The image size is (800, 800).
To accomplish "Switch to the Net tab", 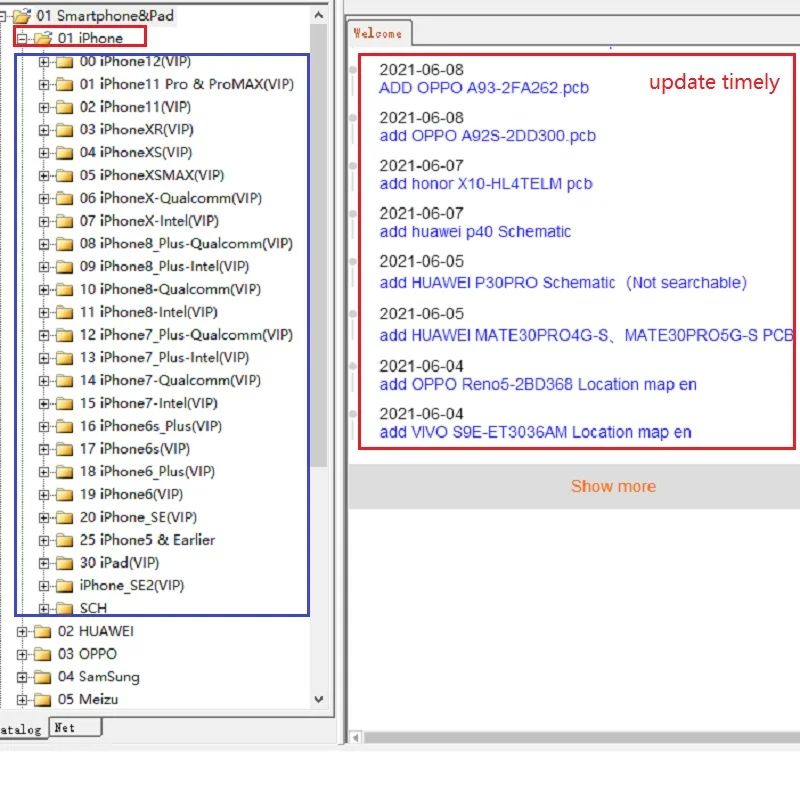I will pos(75,728).
